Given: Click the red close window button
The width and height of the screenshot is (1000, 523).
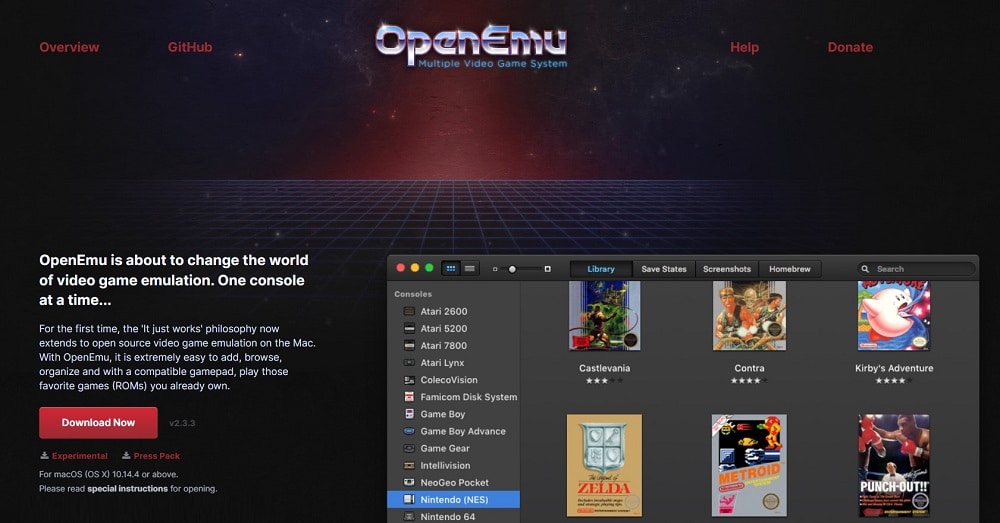Looking at the screenshot, I should 401,269.
